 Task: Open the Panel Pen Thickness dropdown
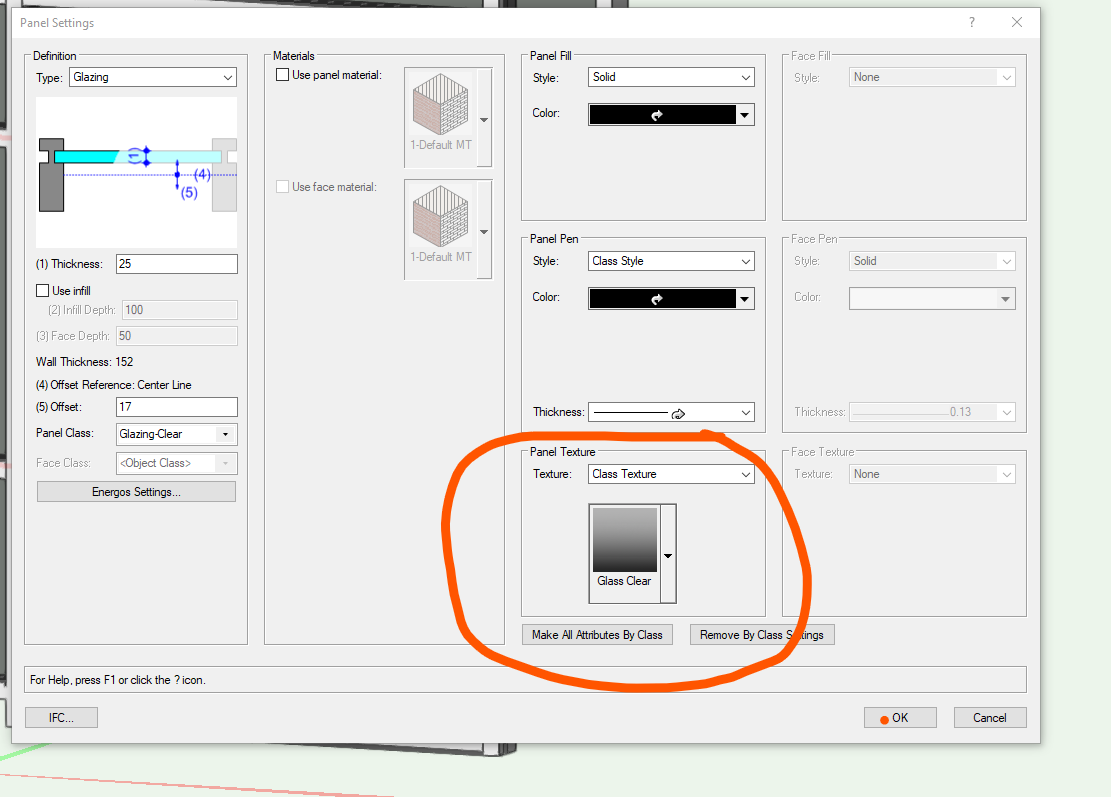pos(671,412)
